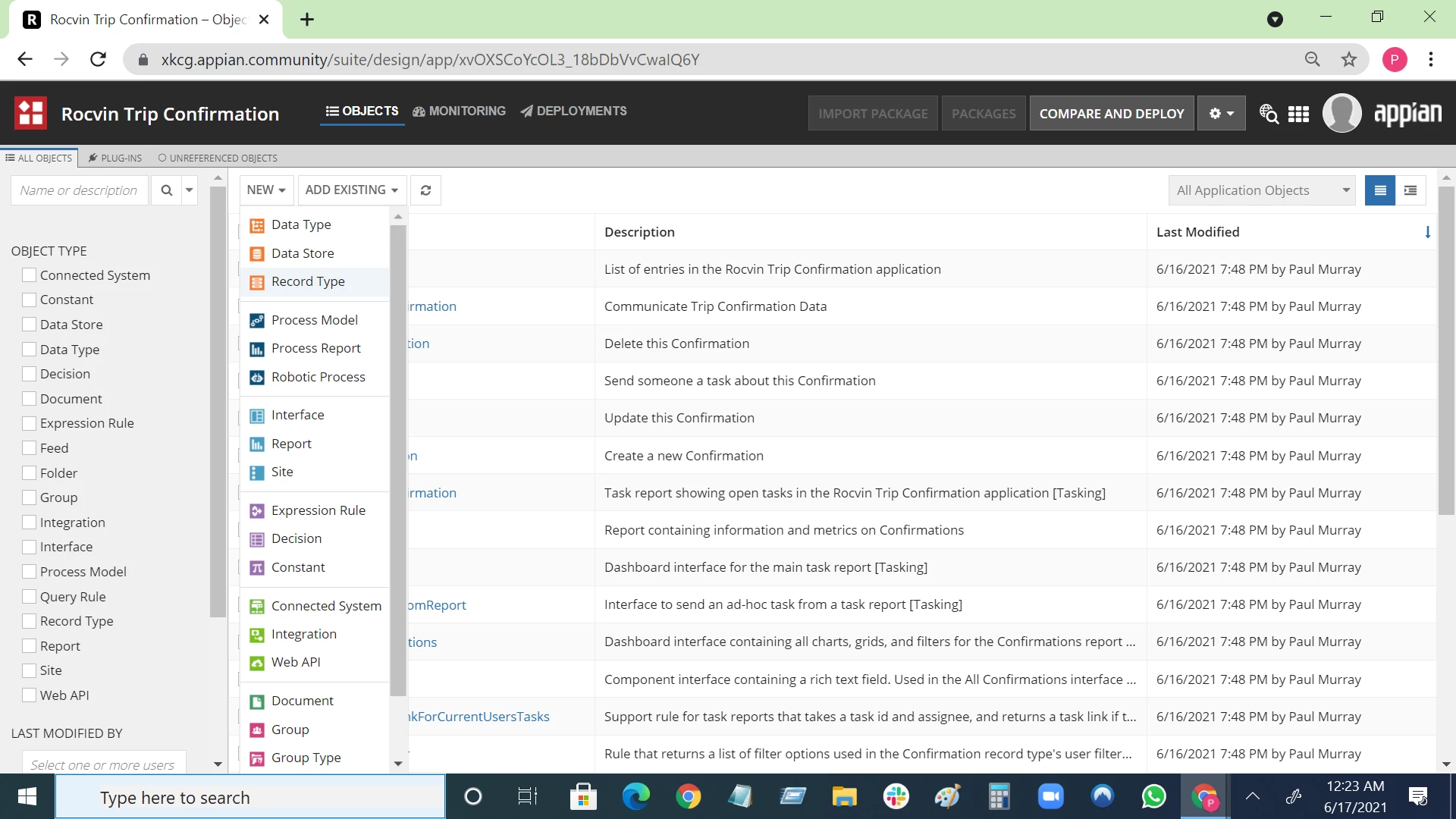Toggle Web API object type filter
The height and width of the screenshot is (819, 1456).
pyautogui.click(x=29, y=695)
